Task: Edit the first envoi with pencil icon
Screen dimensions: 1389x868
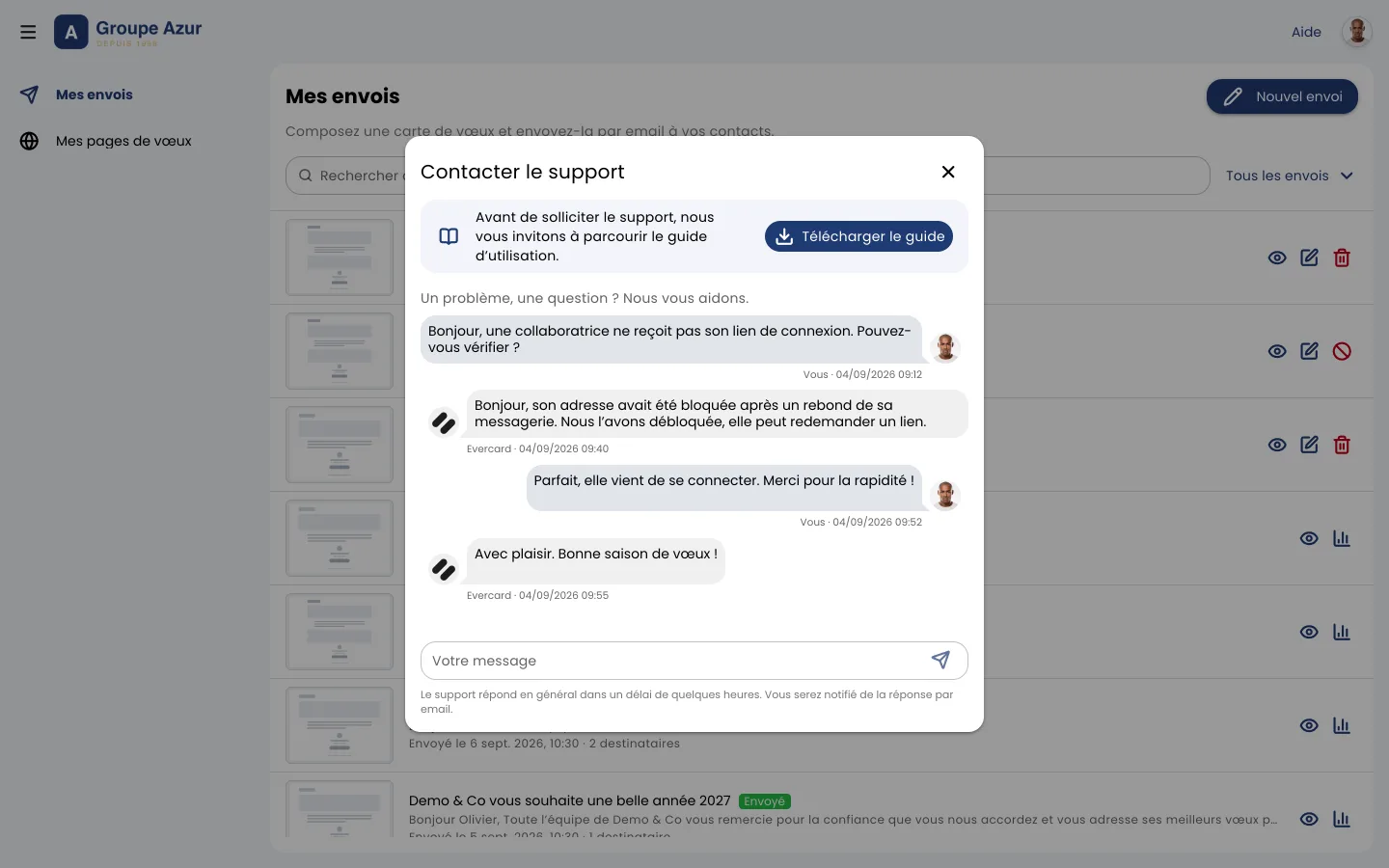Action: coord(1309,258)
